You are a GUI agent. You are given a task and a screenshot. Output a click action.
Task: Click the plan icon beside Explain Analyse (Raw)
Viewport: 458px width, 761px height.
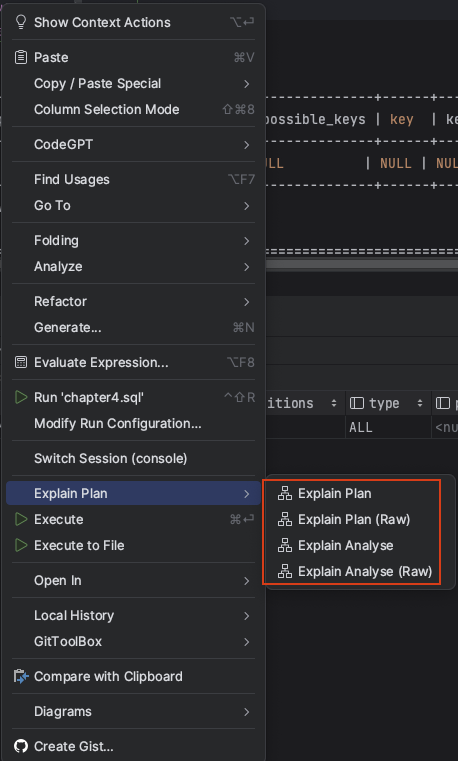pos(285,572)
